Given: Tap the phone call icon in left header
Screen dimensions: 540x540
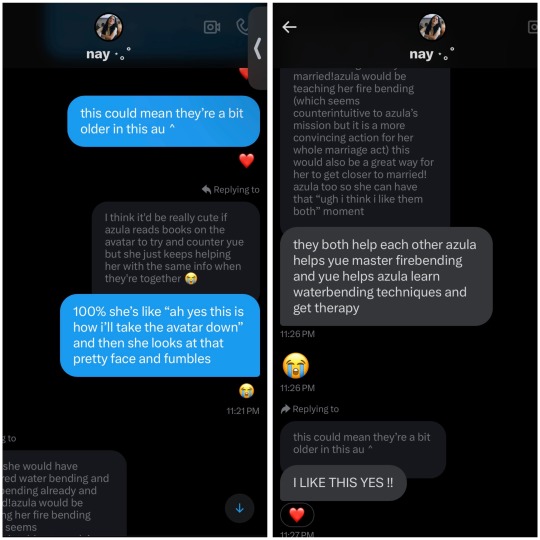Looking at the screenshot, I should [x=242, y=27].
